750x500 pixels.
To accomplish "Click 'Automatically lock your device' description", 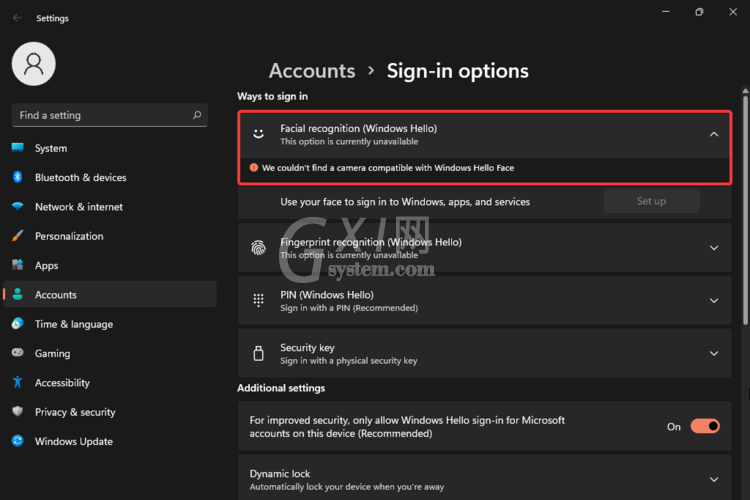I will (x=347, y=487).
